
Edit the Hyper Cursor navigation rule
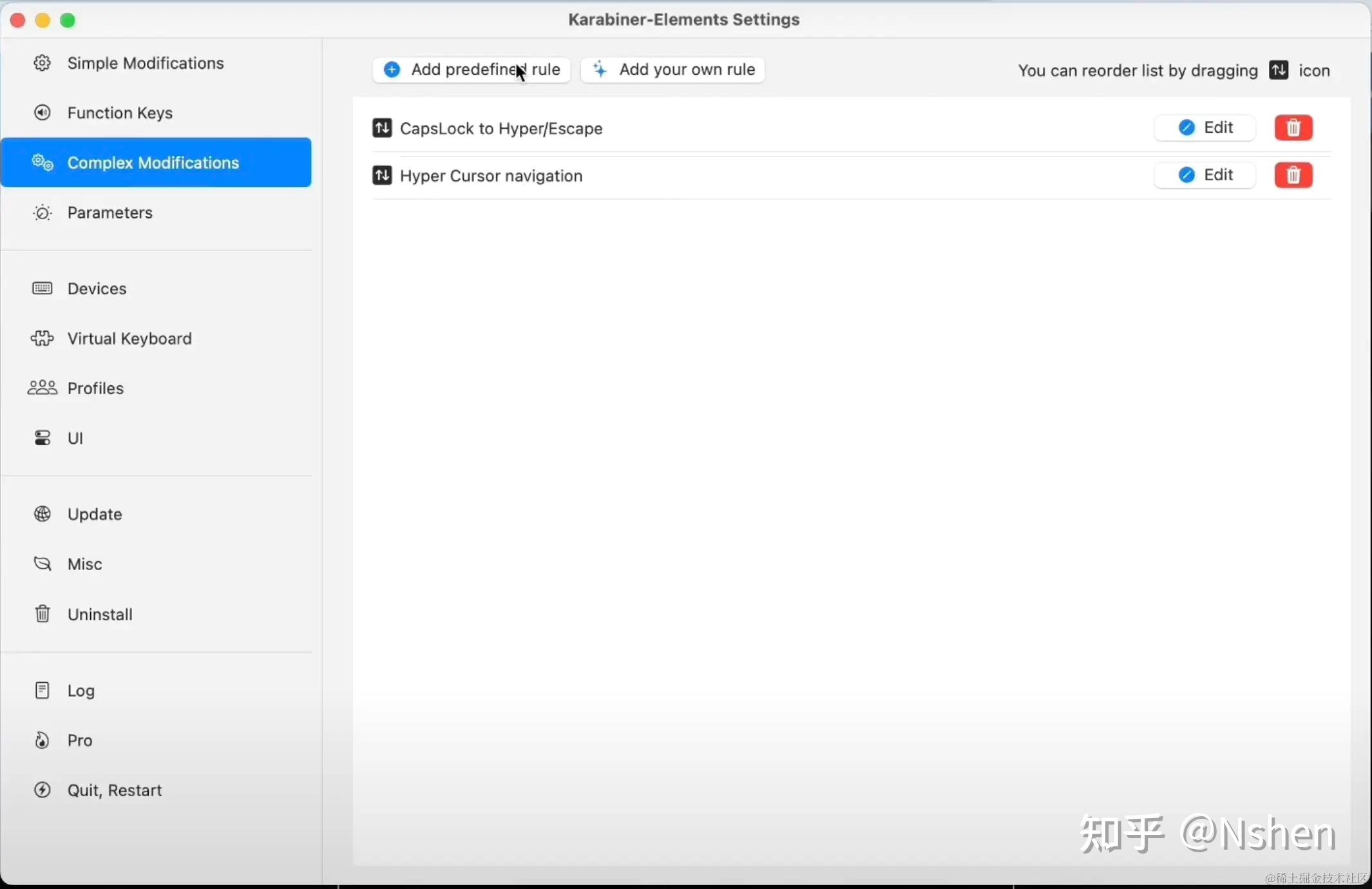pyautogui.click(x=1205, y=175)
